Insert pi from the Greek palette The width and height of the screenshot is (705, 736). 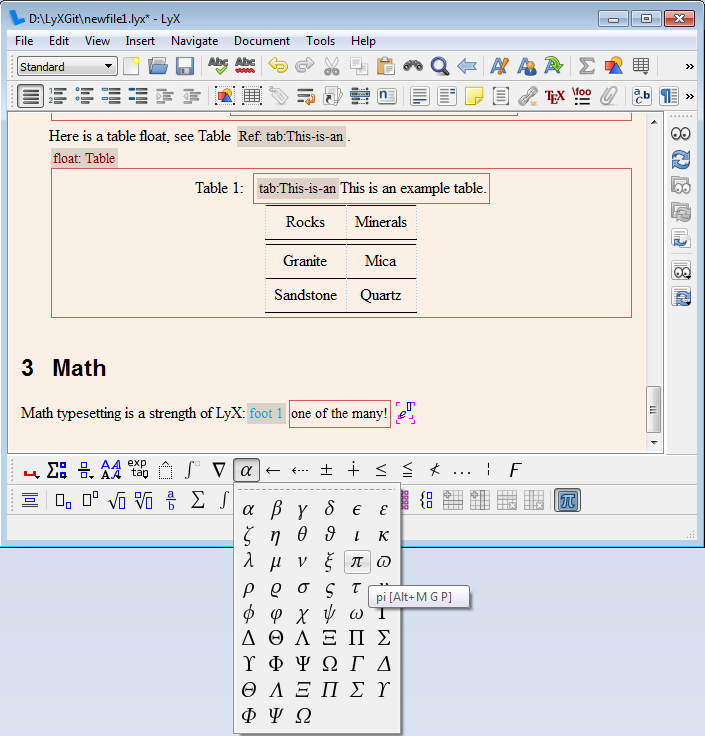coord(357,562)
